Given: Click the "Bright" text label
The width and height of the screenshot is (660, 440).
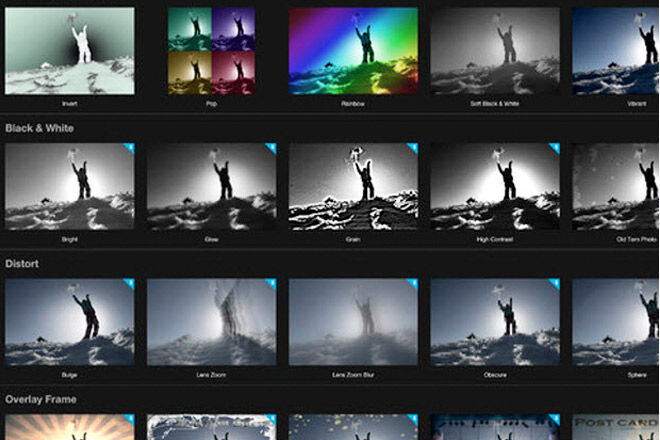Looking at the screenshot, I should [69, 240].
